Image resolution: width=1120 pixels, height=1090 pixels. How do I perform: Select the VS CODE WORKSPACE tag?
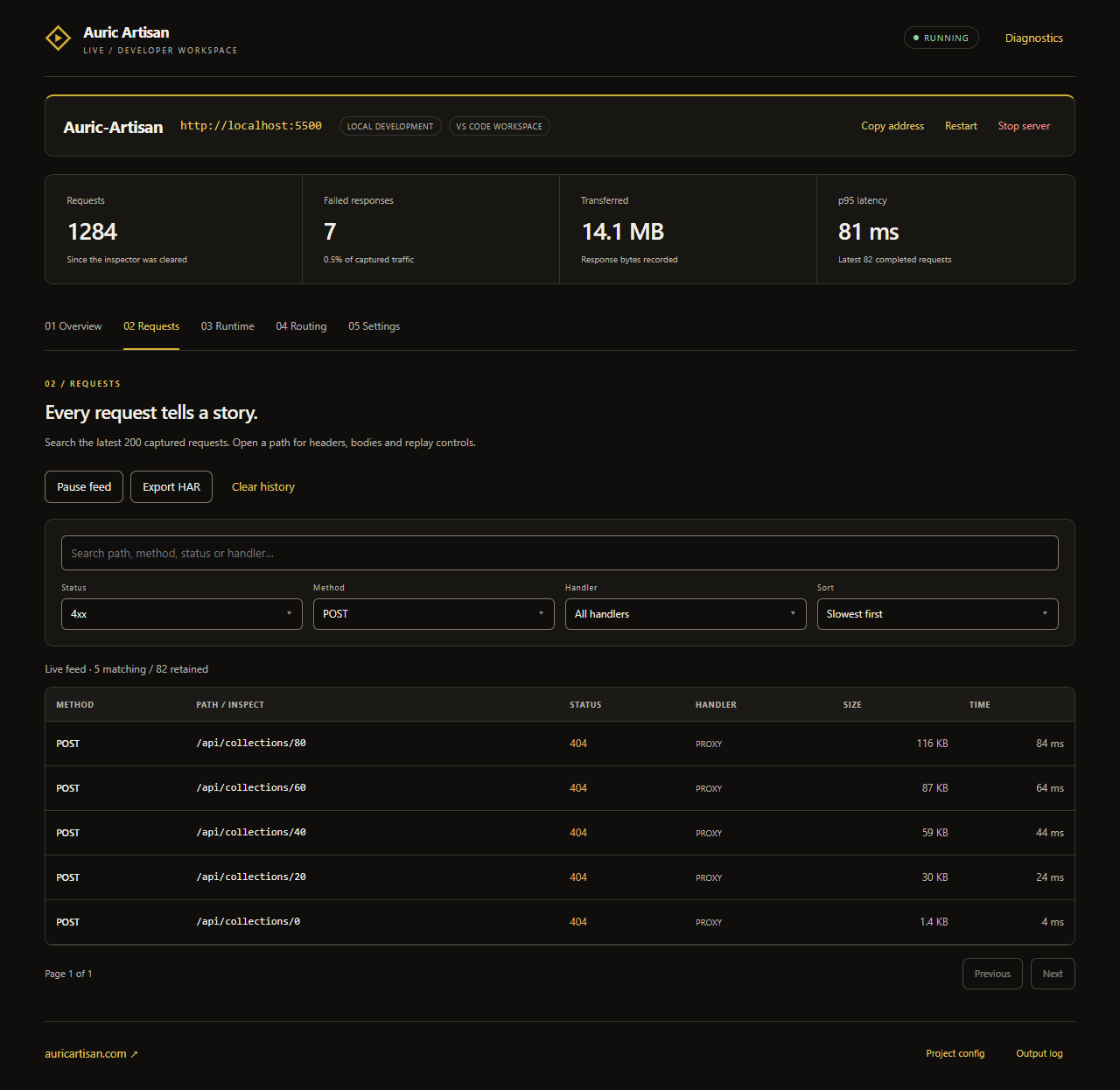coord(499,126)
